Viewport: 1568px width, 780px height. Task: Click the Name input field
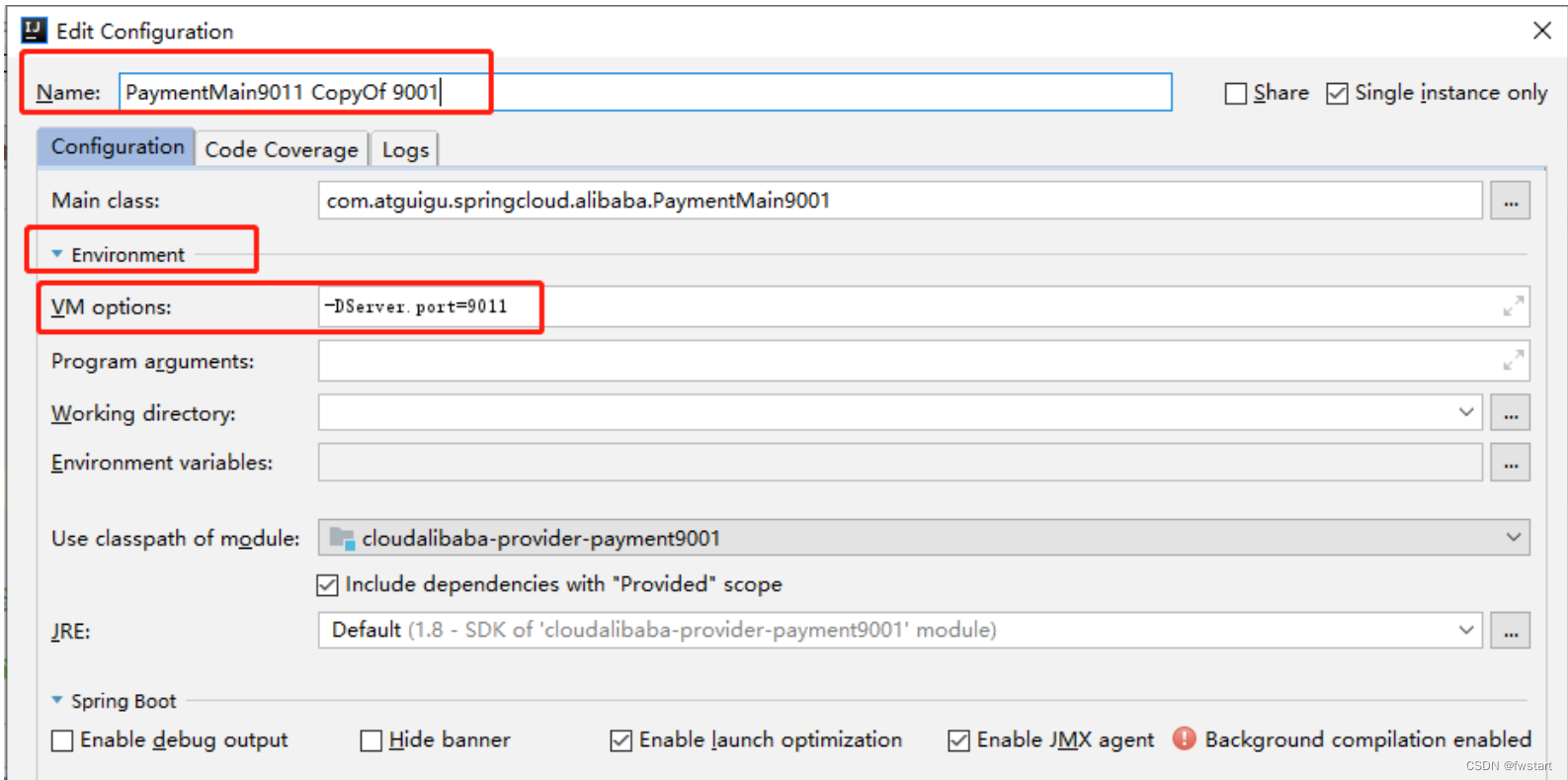645,92
